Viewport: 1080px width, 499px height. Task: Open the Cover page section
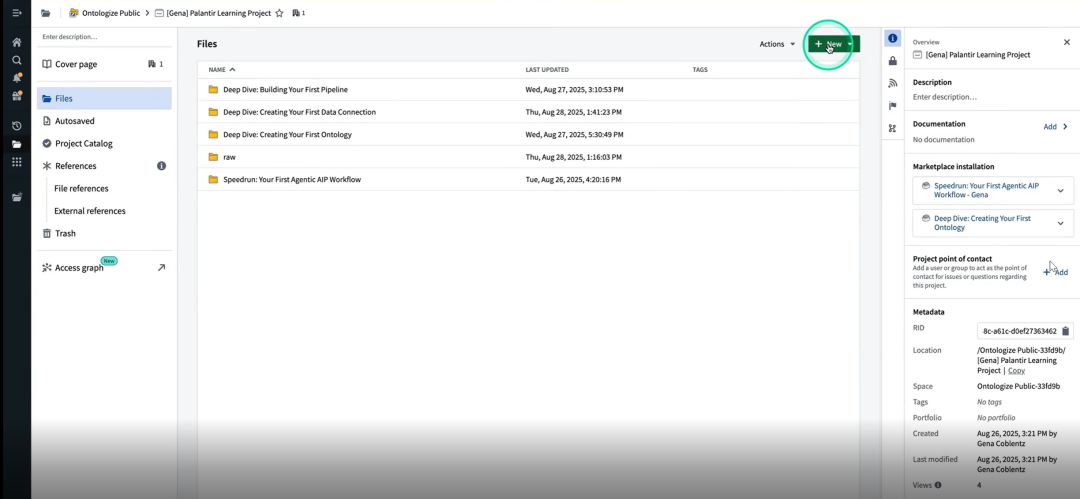click(104, 64)
